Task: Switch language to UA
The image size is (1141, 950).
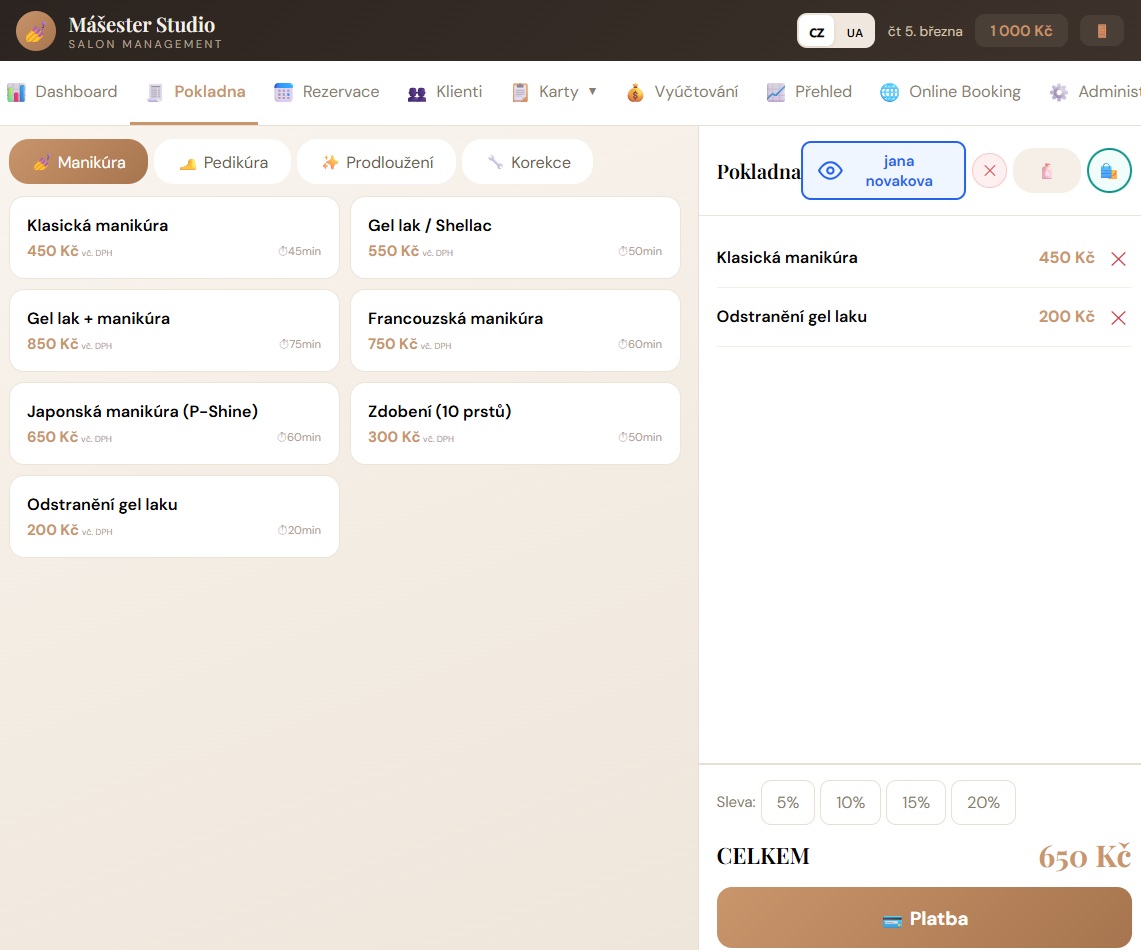Action: [x=854, y=32]
